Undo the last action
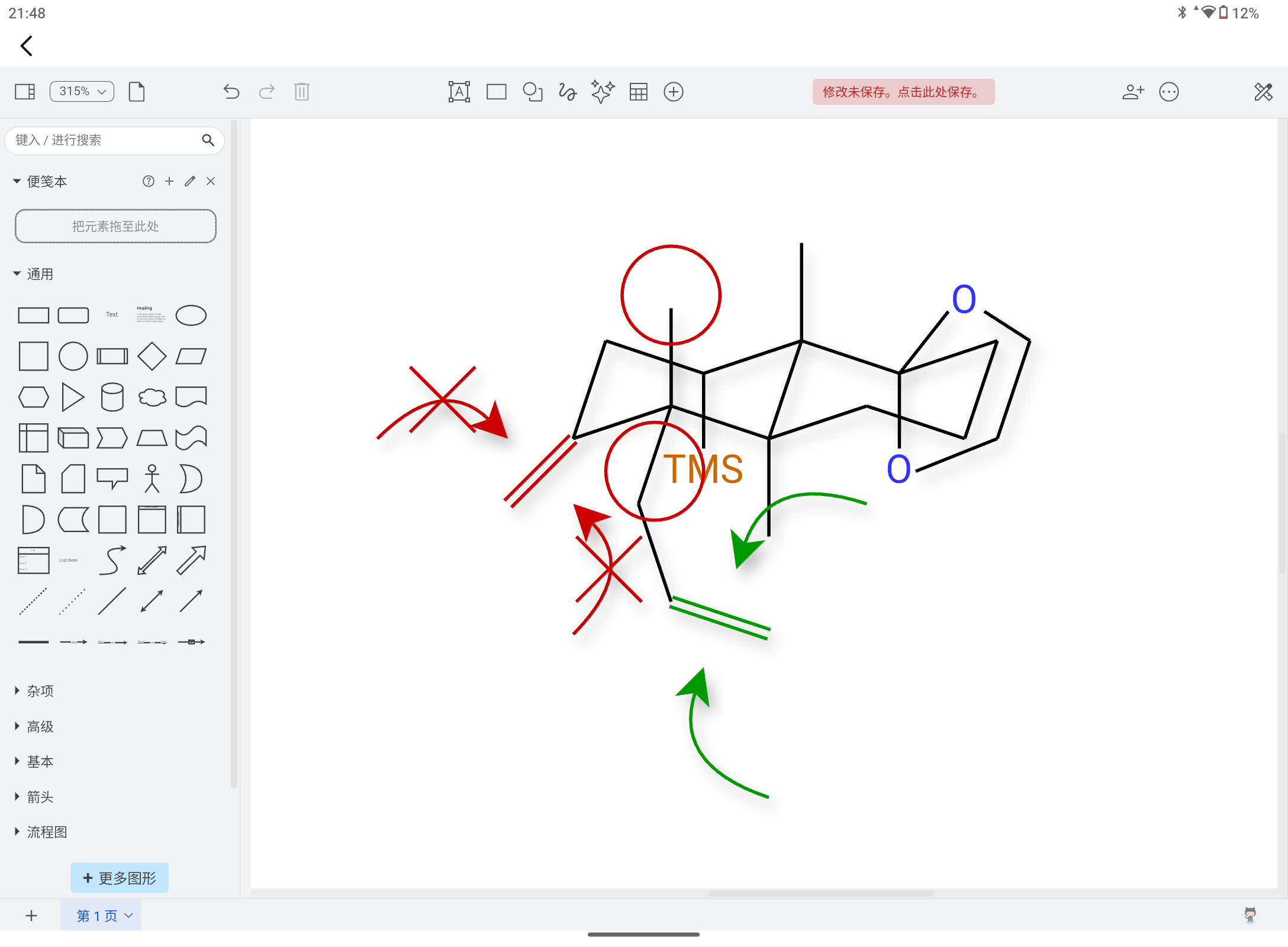The image size is (1288, 947). click(x=231, y=92)
